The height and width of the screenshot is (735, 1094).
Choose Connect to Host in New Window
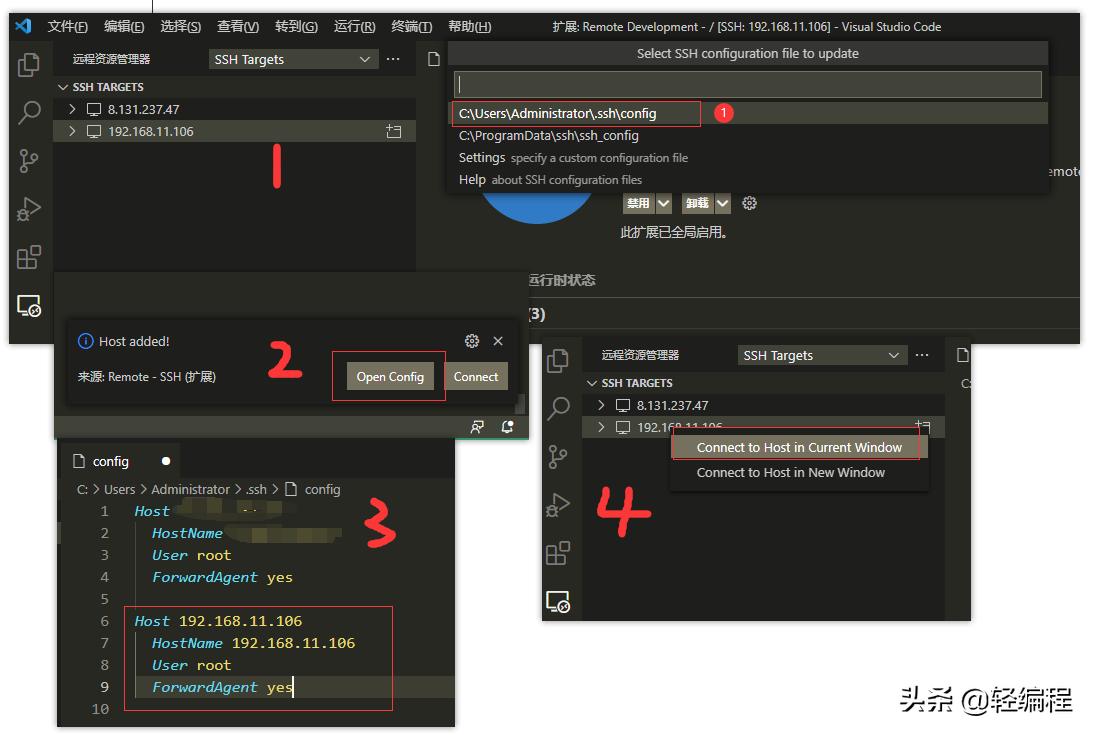(x=799, y=473)
